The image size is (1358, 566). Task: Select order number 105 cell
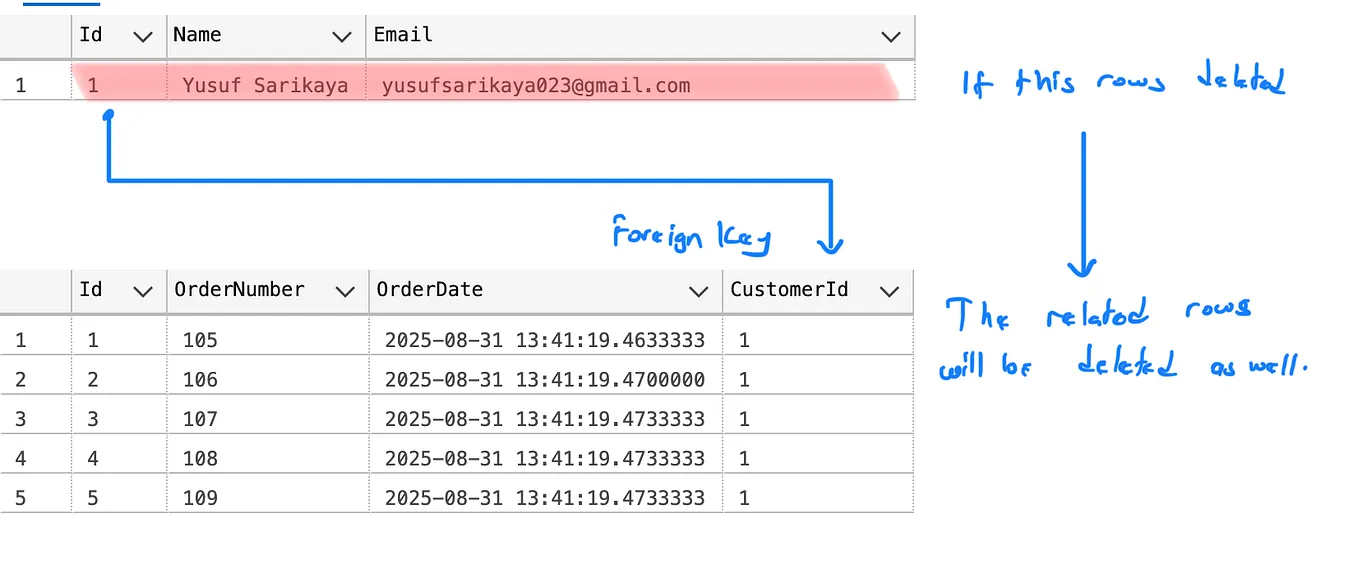(x=200, y=341)
